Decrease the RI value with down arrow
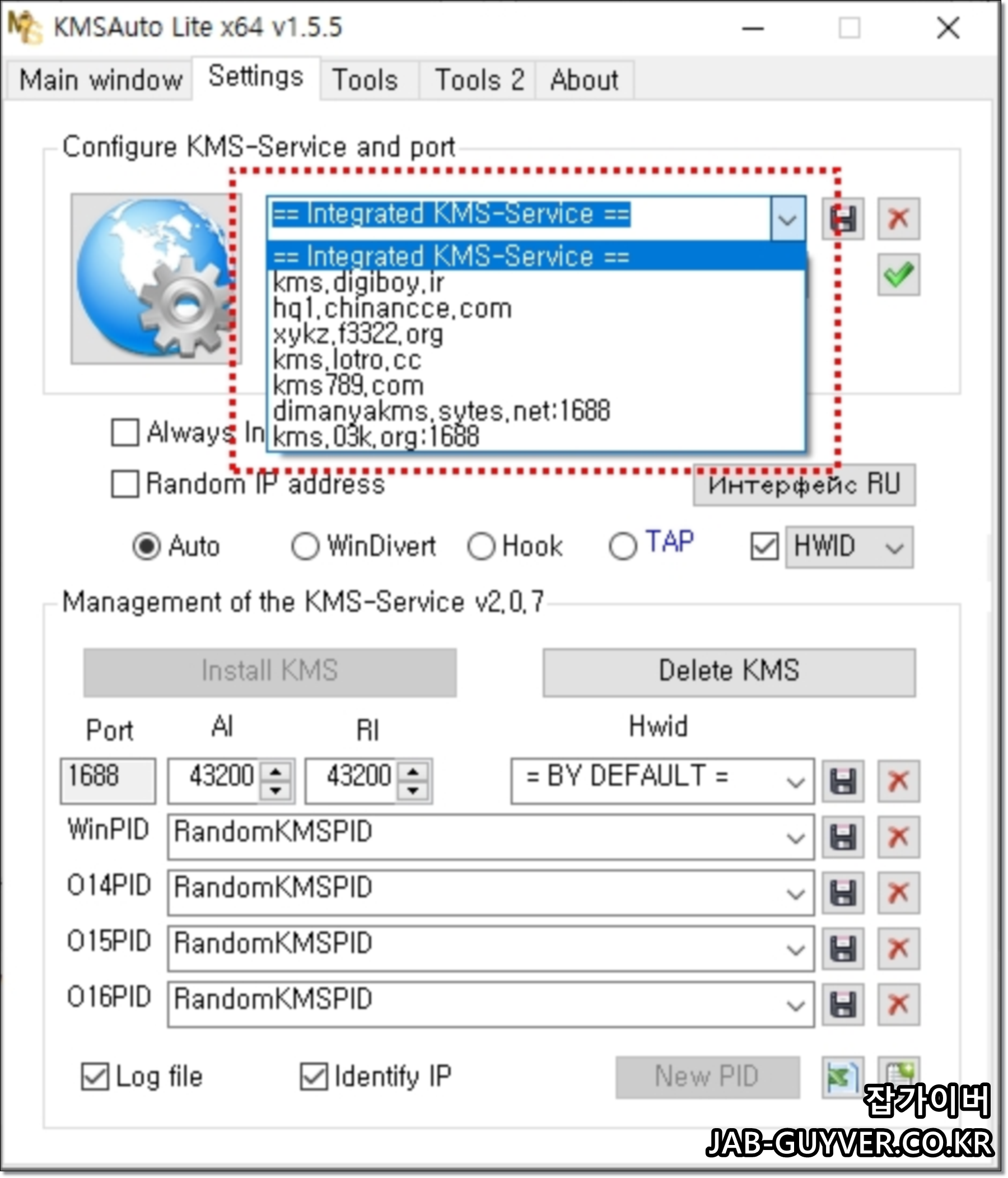This screenshot has height=1178, width=1008. [x=414, y=791]
